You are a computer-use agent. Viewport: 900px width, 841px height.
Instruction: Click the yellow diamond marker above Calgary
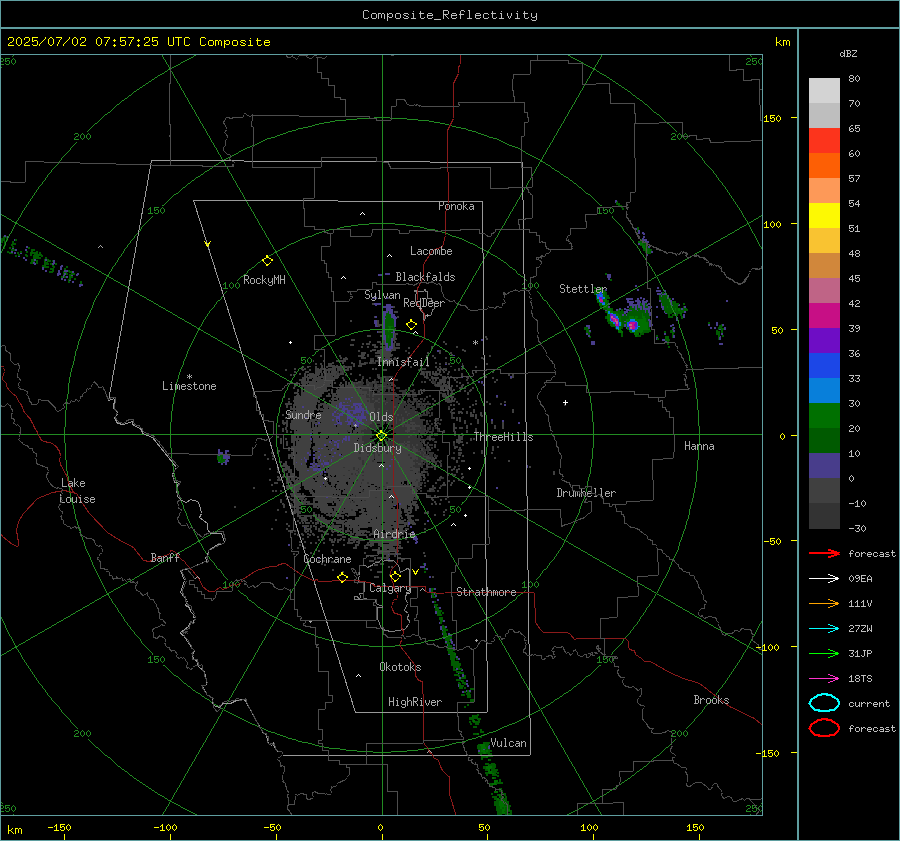(395, 576)
